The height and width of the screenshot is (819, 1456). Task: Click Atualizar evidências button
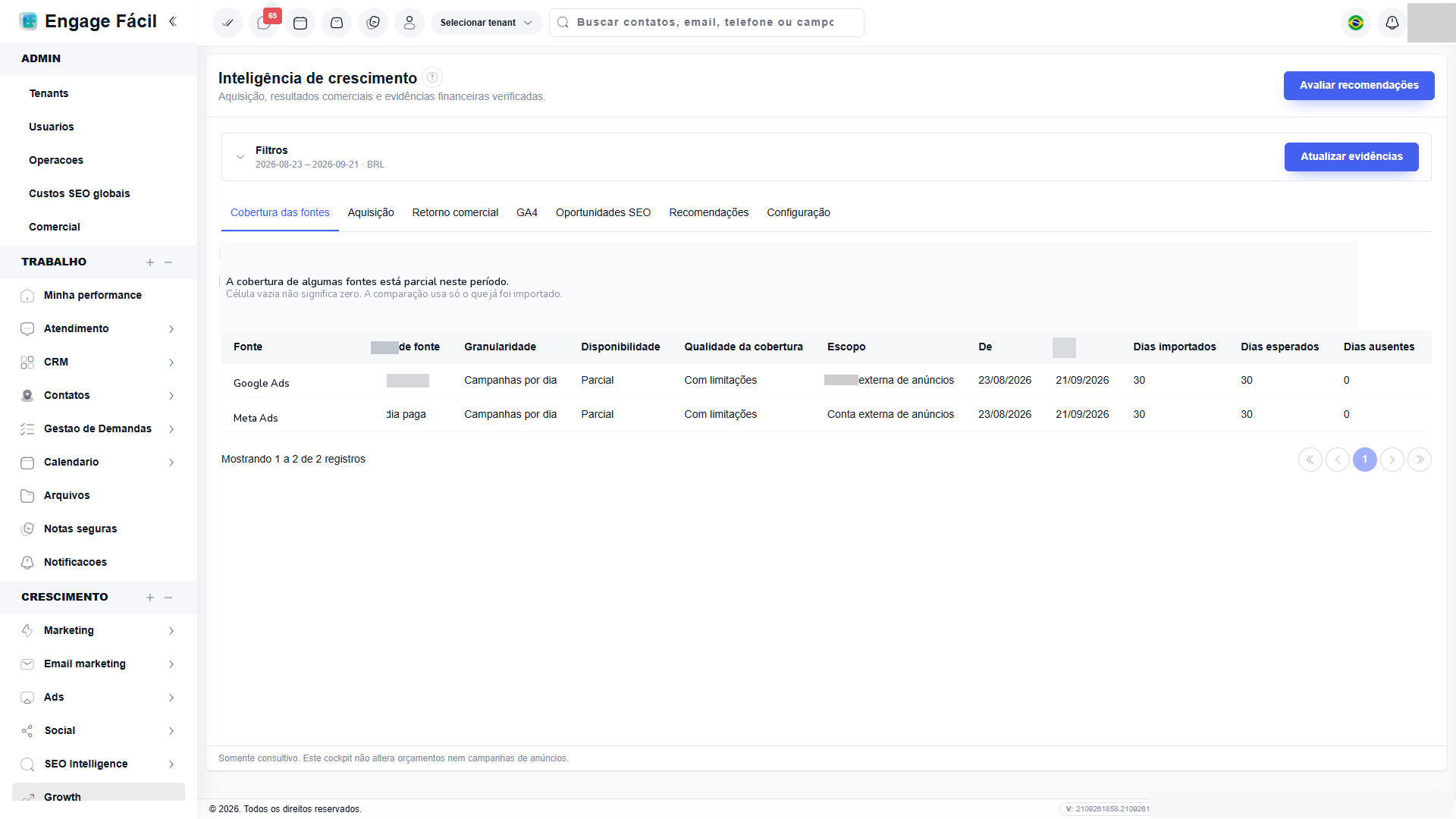tap(1351, 157)
